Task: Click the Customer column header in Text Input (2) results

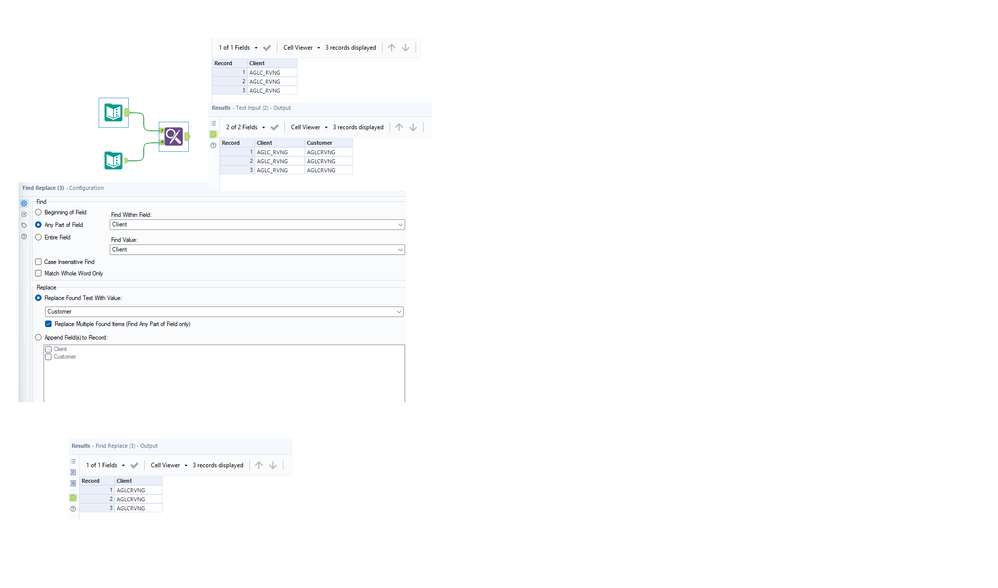Action: coord(328,143)
